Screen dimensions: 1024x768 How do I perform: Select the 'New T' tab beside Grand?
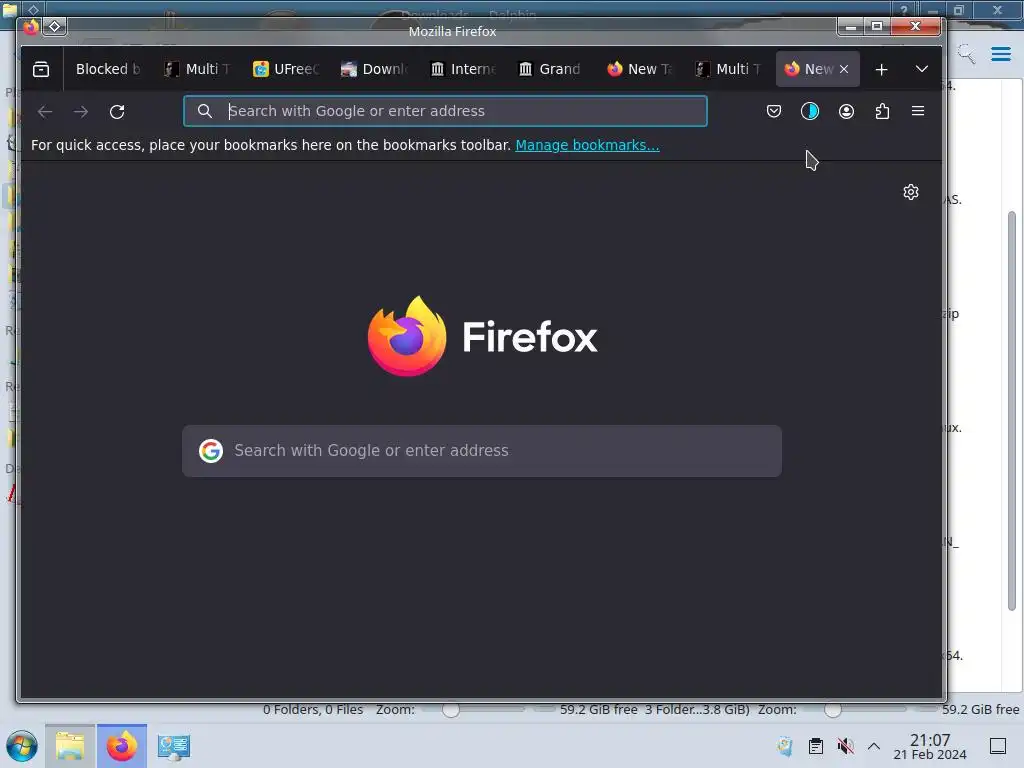(640, 69)
